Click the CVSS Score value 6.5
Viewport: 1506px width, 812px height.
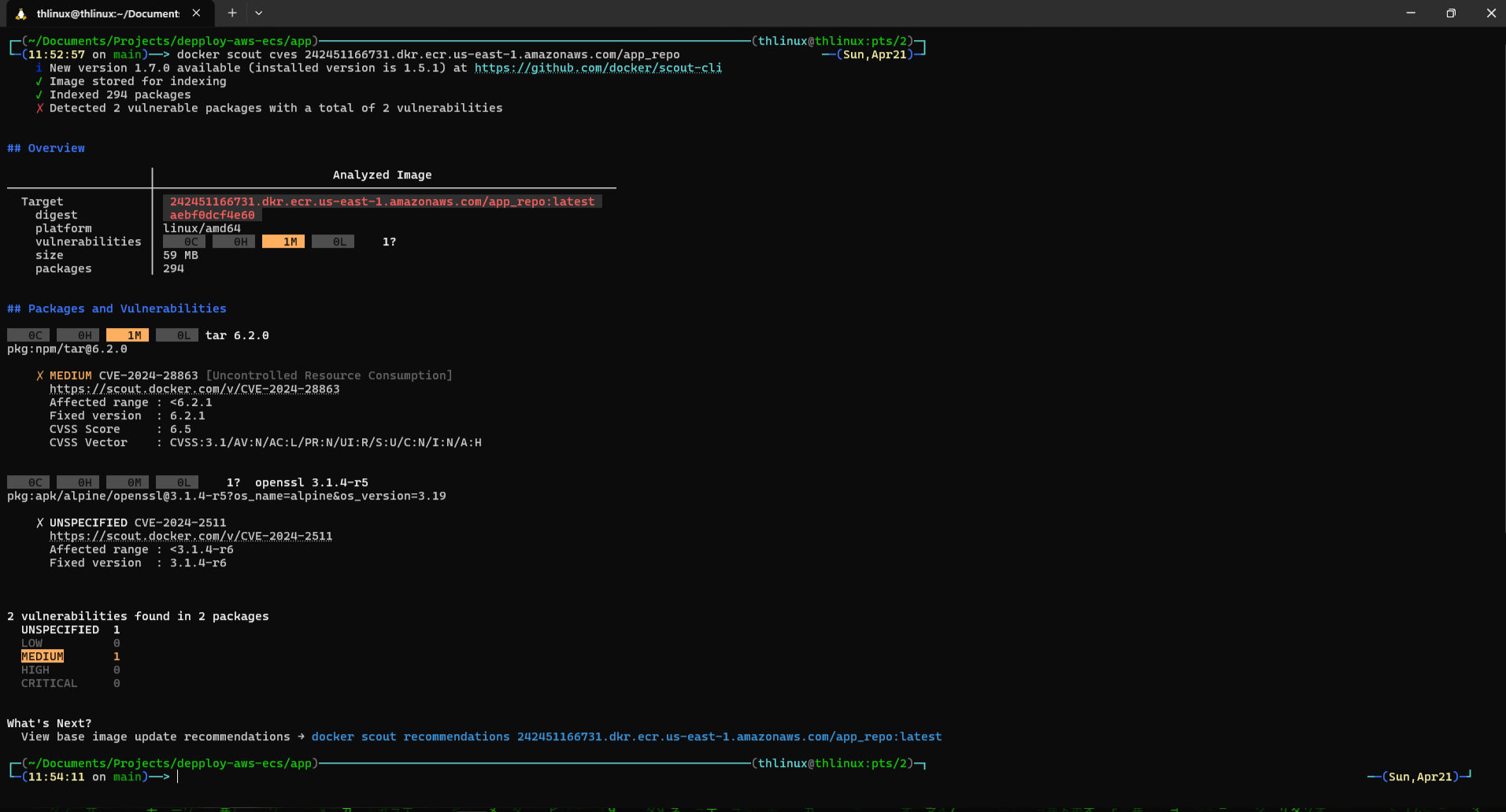tap(180, 429)
